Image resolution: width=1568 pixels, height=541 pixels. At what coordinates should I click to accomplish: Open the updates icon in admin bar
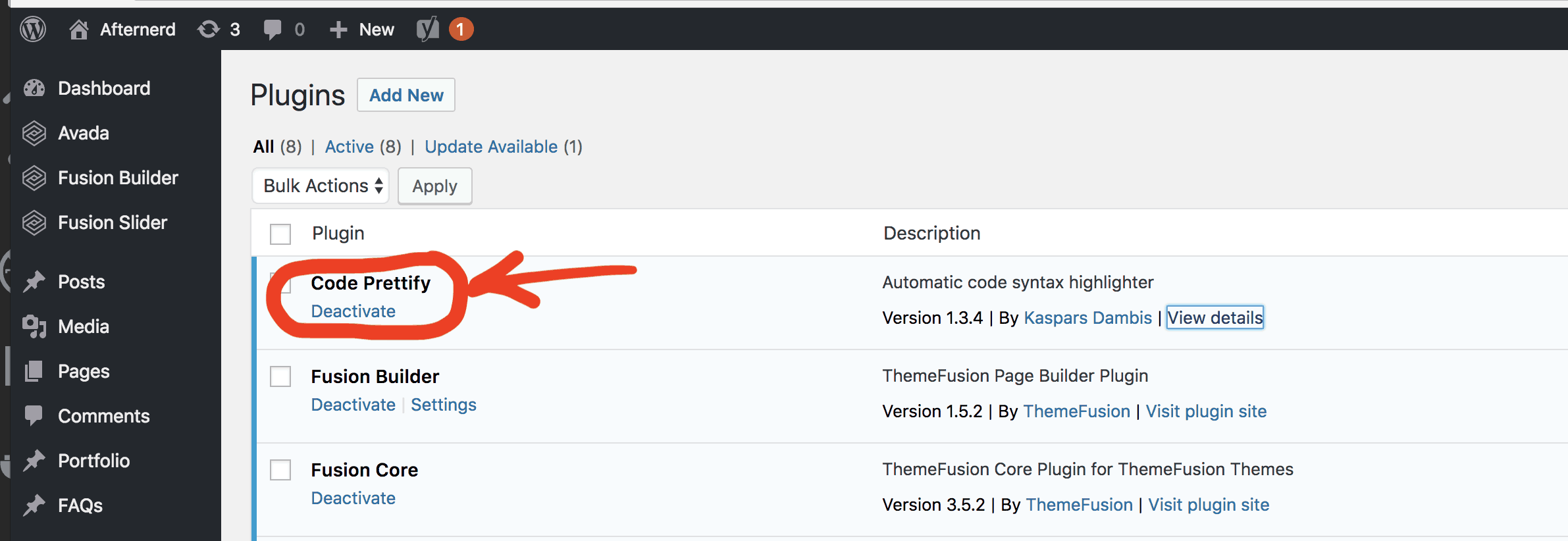pyautogui.click(x=209, y=30)
